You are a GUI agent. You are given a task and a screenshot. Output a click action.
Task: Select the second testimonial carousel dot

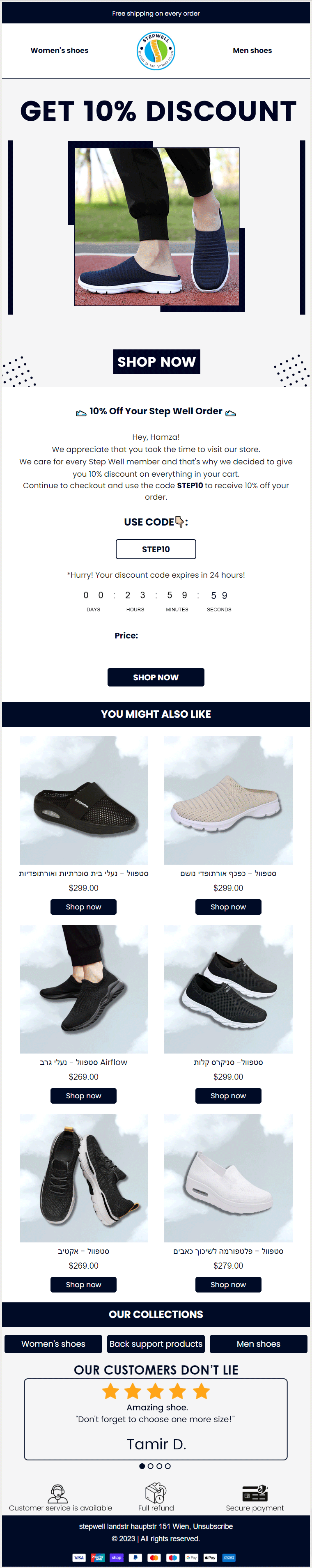(x=151, y=1466)
